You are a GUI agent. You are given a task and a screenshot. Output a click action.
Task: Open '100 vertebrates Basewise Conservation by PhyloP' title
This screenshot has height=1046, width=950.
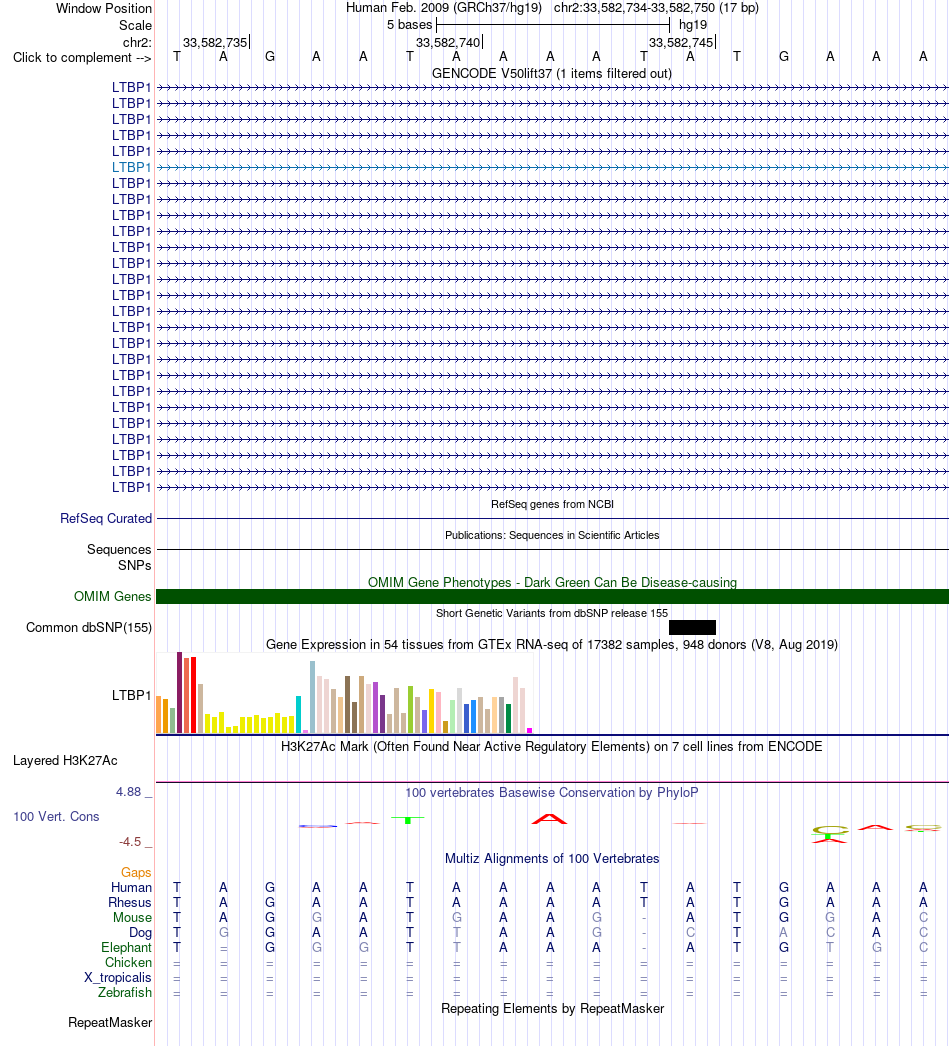click(552, 793)
